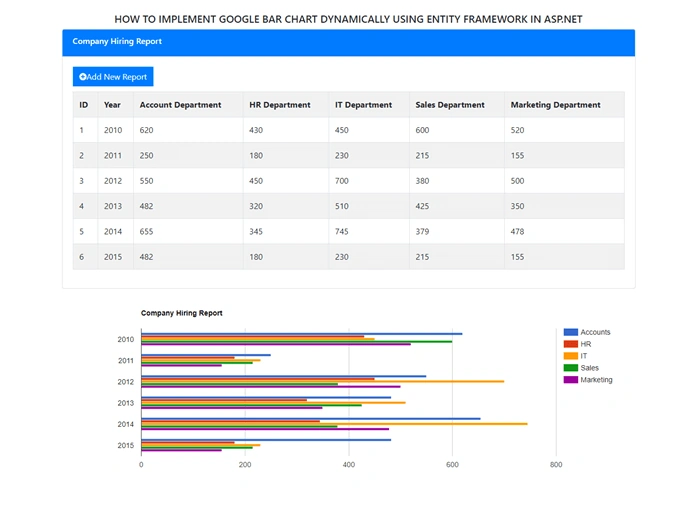Click the Year column header
Viewport: 697px width, 508px height.
tap(115, 104)
